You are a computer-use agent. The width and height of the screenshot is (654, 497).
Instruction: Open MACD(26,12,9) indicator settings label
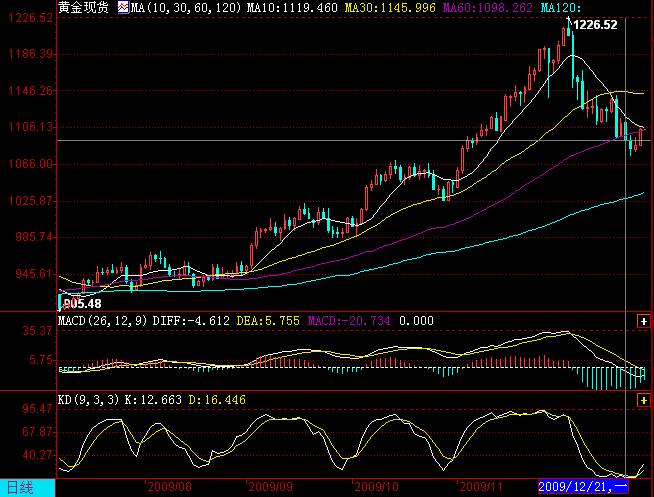(101, 320)
